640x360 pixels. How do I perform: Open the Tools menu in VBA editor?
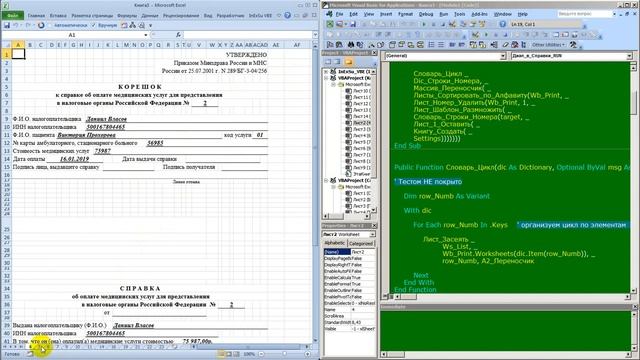[460, 14]
